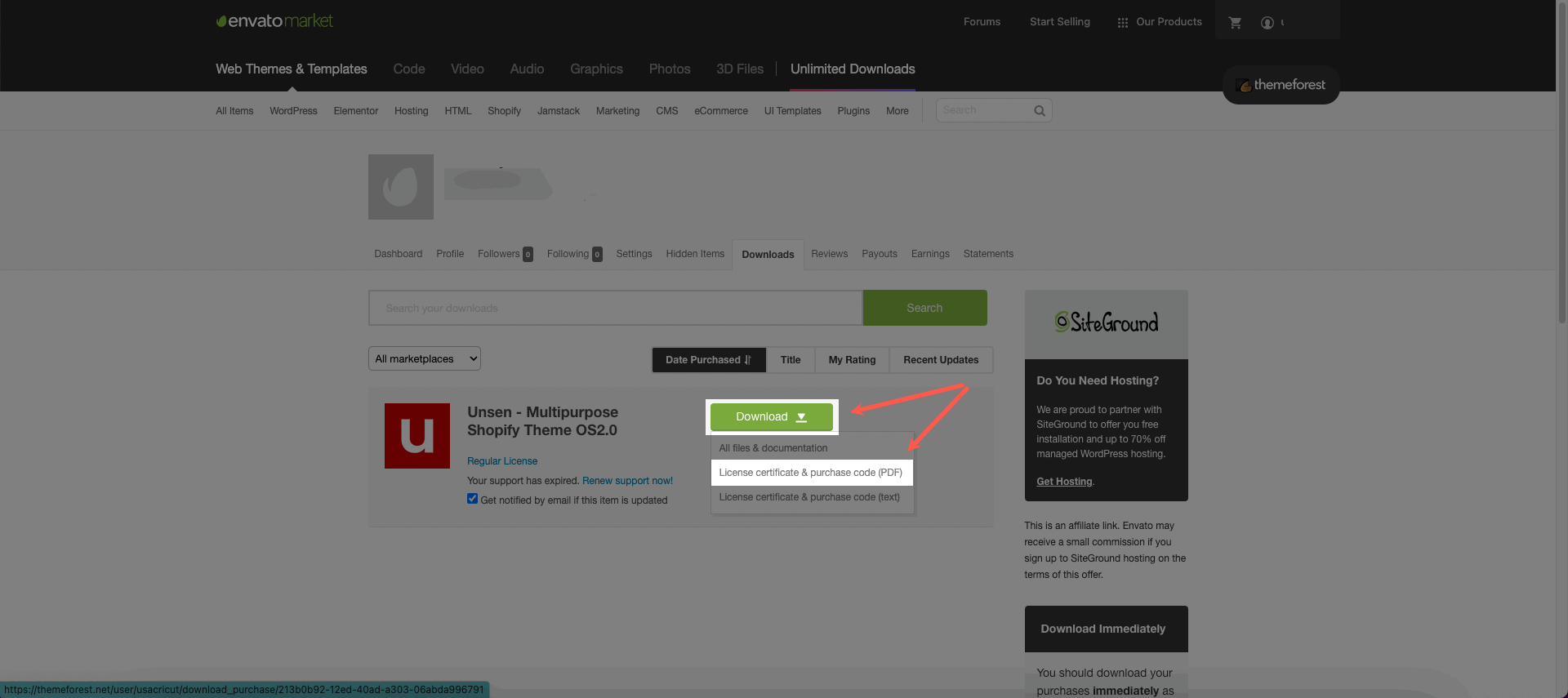Click the Unsen theme red thumbnail
This screenshot has width=1568, height=698.
point(417,436)
